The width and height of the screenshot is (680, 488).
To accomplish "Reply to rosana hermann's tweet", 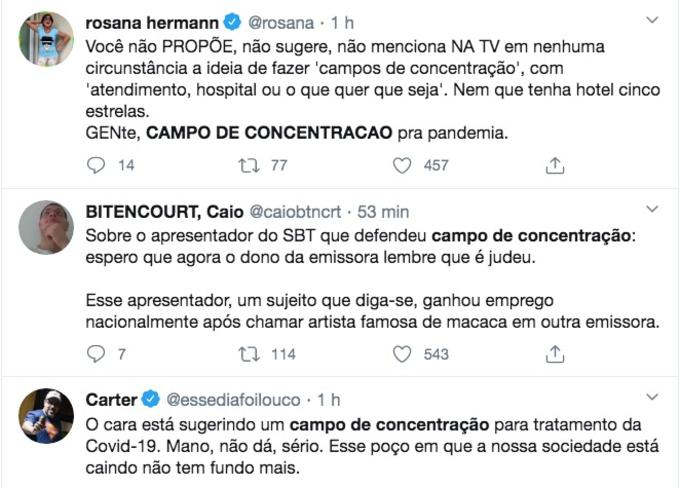I will pyautogui.click(x=97, y=166).
